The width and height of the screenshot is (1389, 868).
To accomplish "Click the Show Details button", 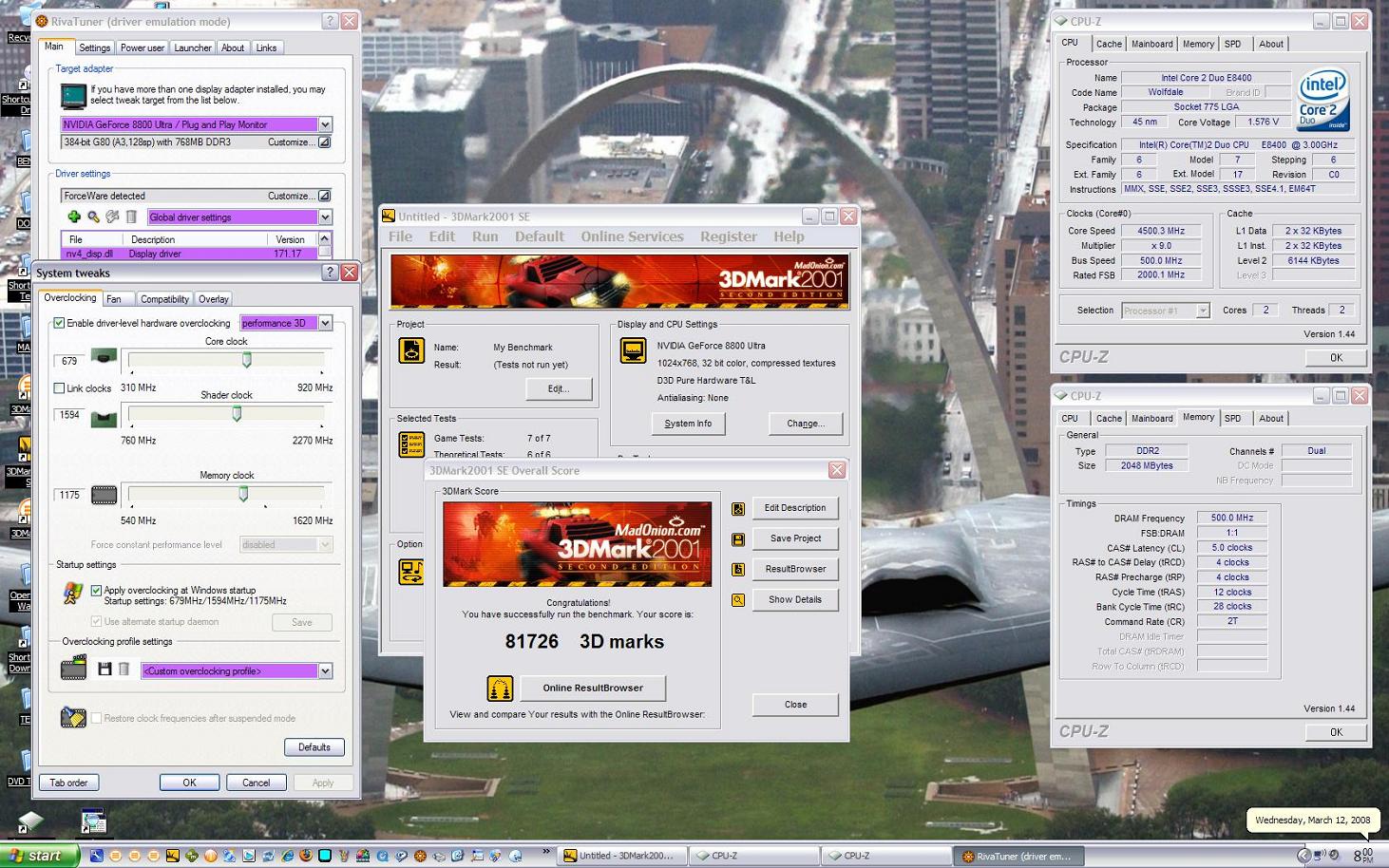I will [x=795, y=599].
